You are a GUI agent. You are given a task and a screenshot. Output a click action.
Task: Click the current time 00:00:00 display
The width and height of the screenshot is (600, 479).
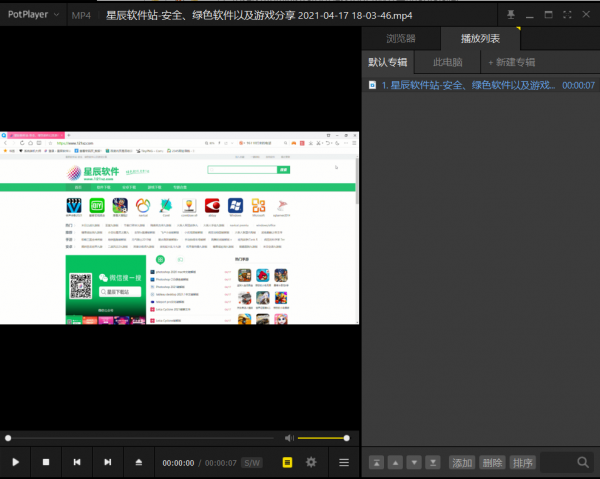[x=178, y=463]
